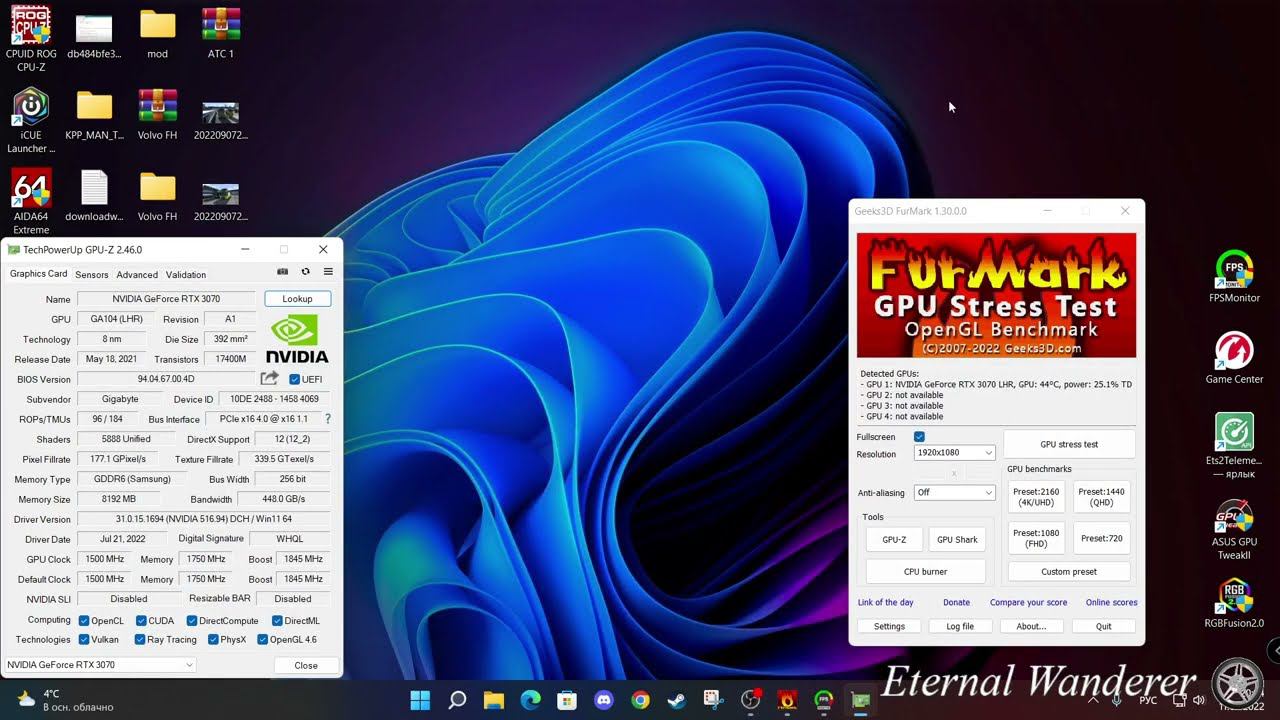Run the Preset:1080 (FHD) benchmark

1035,538
